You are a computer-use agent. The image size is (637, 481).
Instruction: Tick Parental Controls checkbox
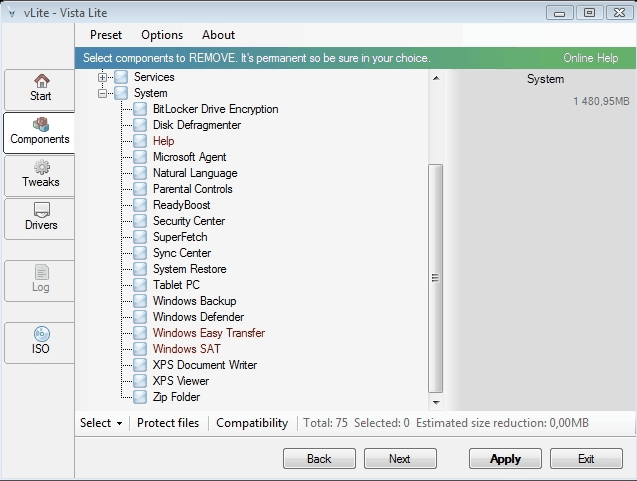pyautogui.click(x=140, y=189)
